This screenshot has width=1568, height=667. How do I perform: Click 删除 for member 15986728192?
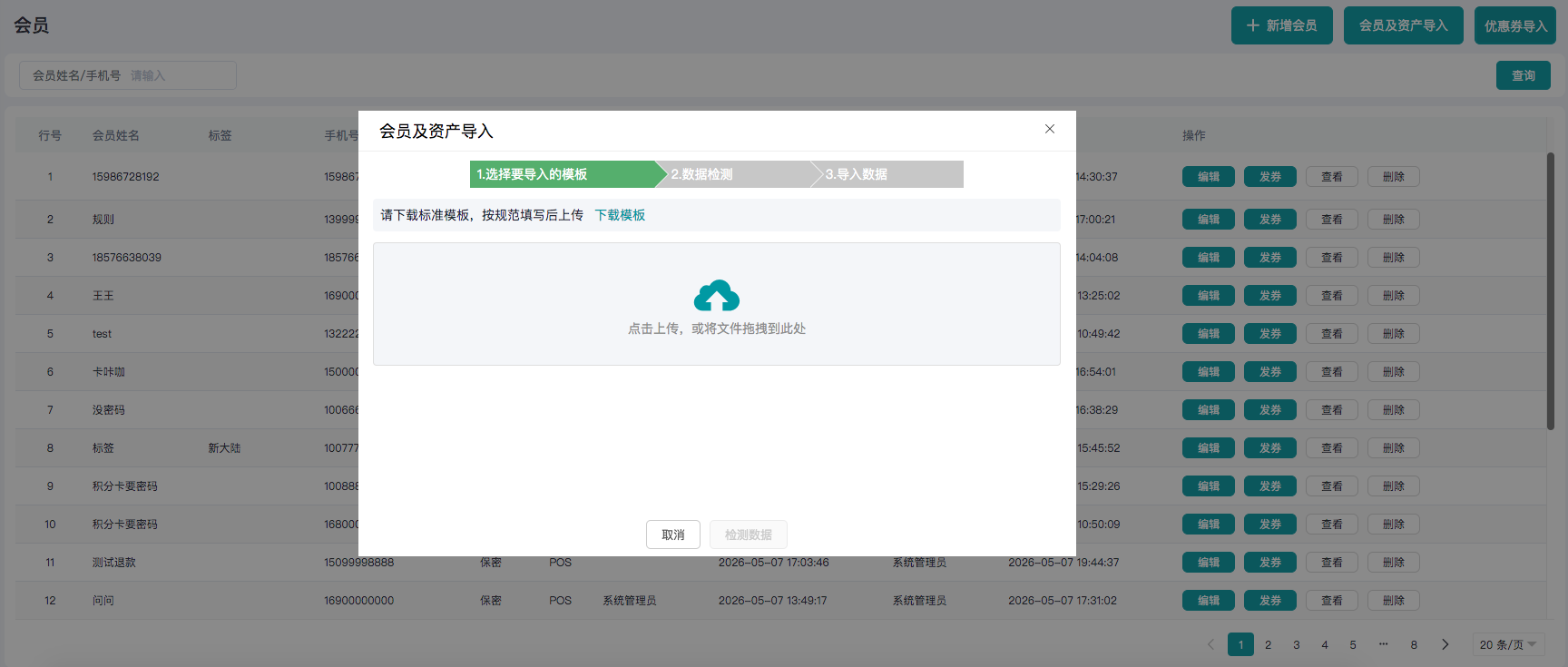[1394, 177]
